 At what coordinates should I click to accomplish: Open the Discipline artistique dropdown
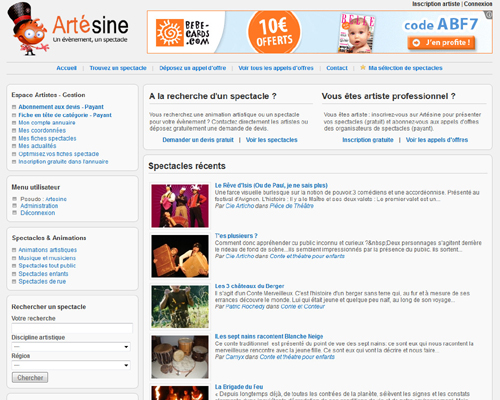point(71,347)
